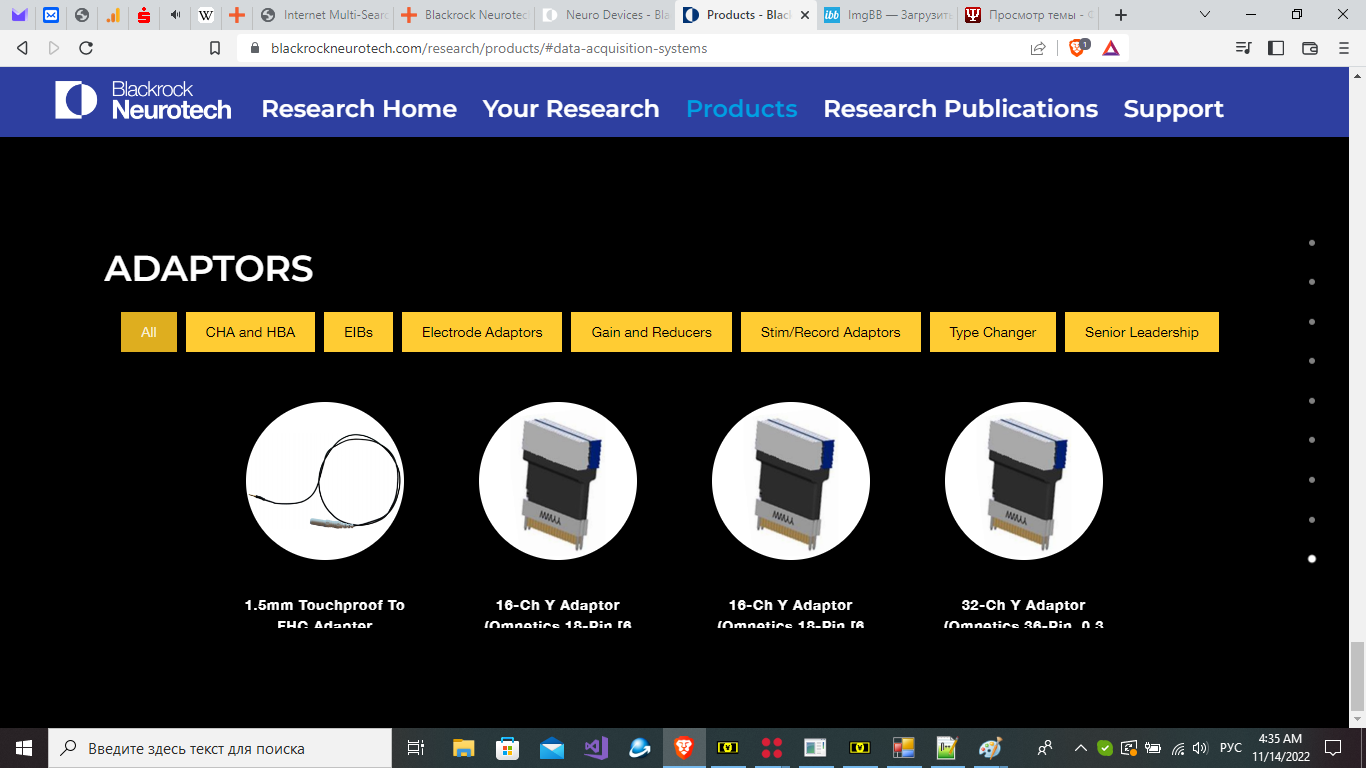Screen dimensions: 1366x768
Task: Switch to the pinned blue envelope mail tab
Action: 50,15
